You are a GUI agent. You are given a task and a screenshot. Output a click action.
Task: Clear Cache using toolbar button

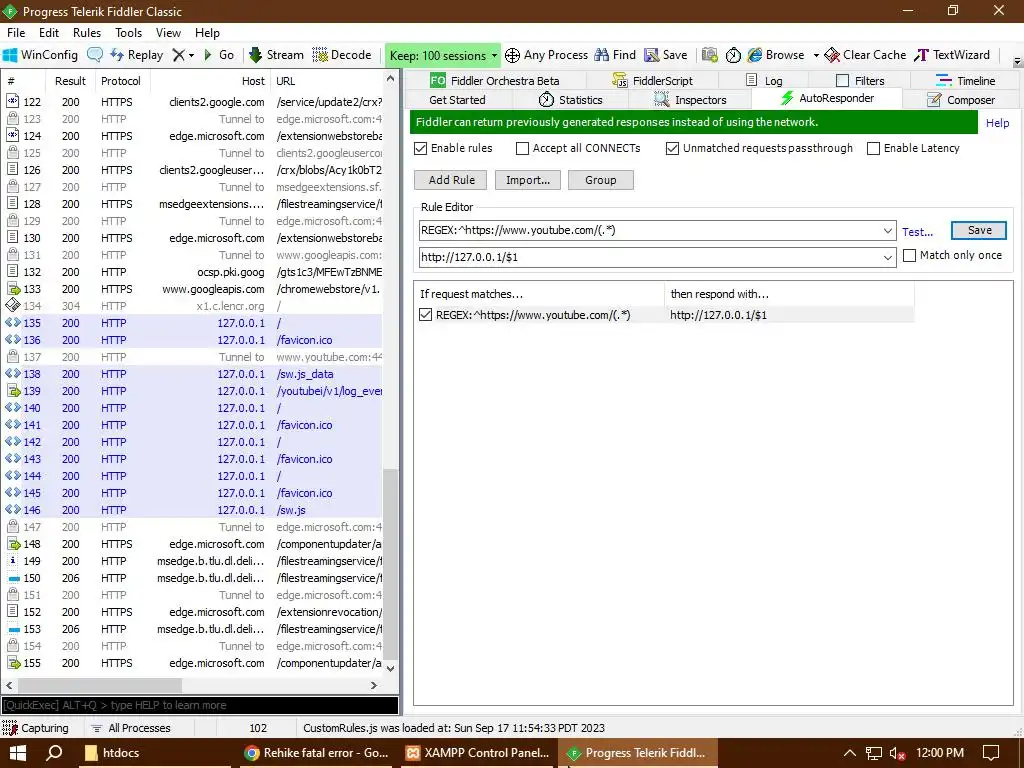tap(865, 55)
